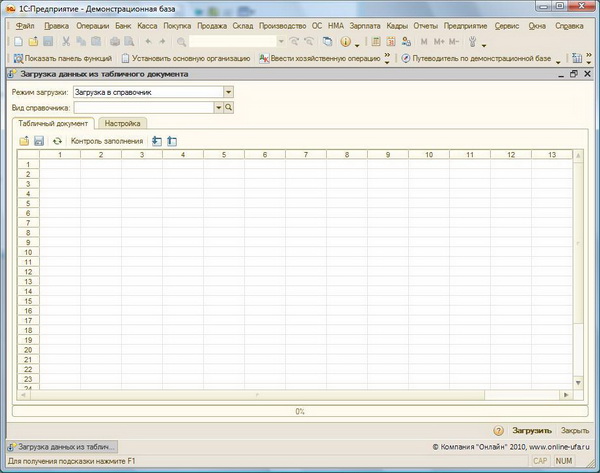
Task: Click the green Refresh arrows icon
Action: pos(57,141)
